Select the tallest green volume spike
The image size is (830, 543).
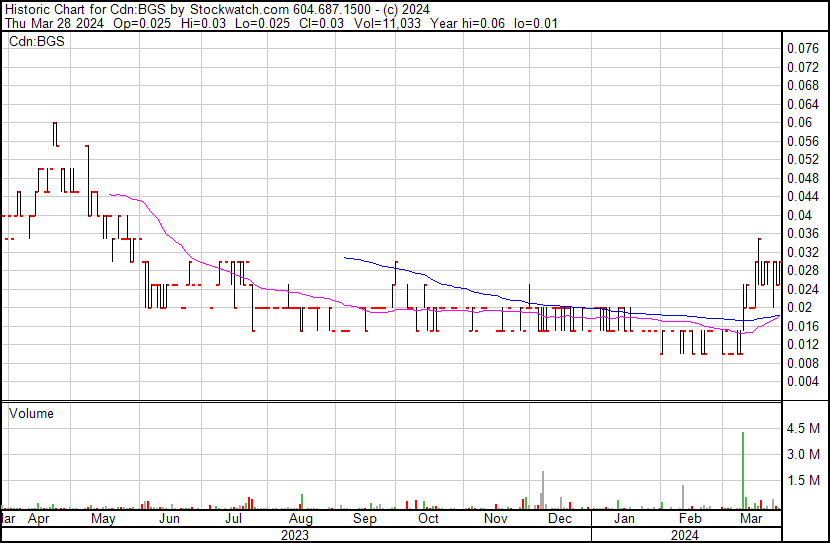coord(743,468)
